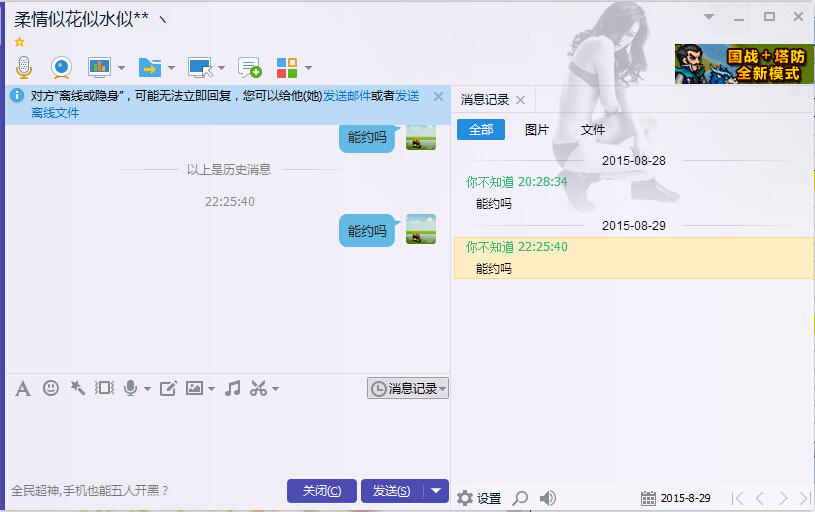The image size is (815, 512).
Task: Expand the send image dropdown arrow
Action: tap(211, 389)
